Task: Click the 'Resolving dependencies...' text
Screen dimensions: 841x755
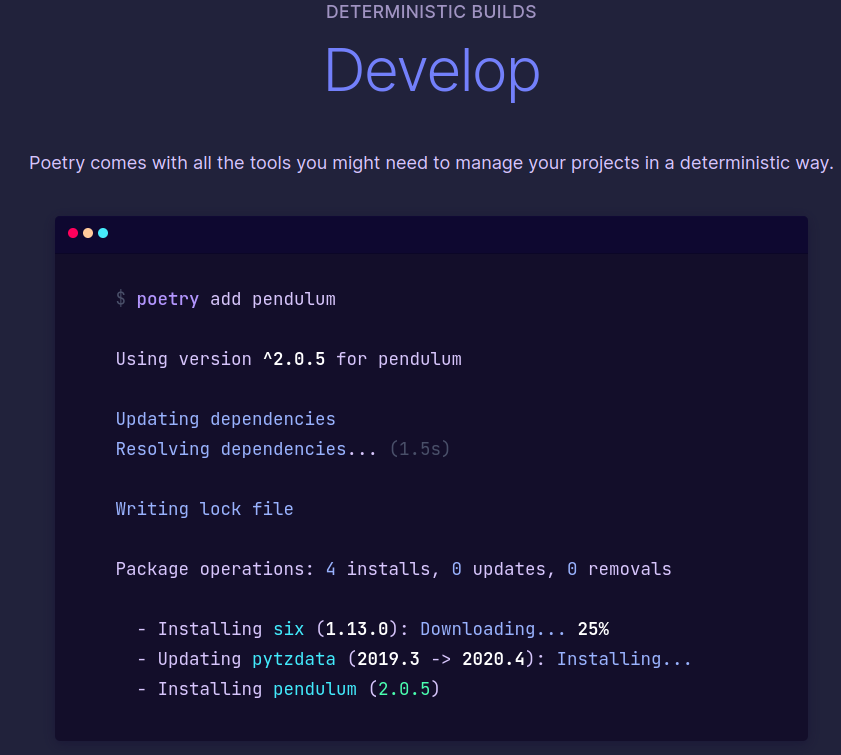Action: point(246,449)
